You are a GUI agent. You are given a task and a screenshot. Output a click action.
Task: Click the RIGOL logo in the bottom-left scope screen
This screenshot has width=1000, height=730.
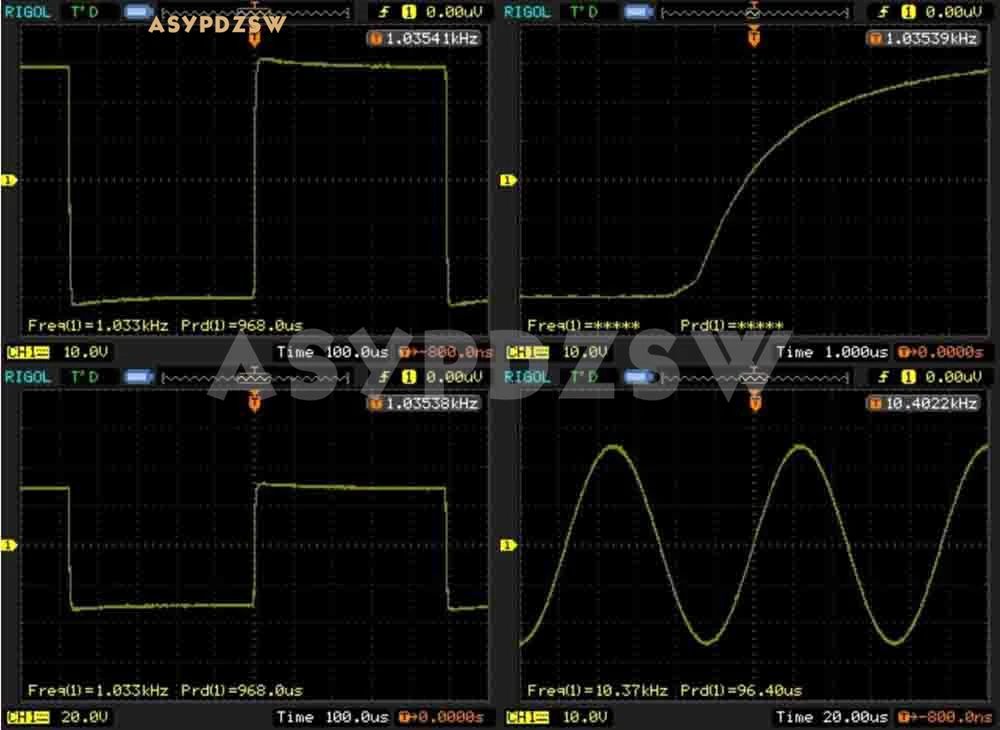(27, 377)
